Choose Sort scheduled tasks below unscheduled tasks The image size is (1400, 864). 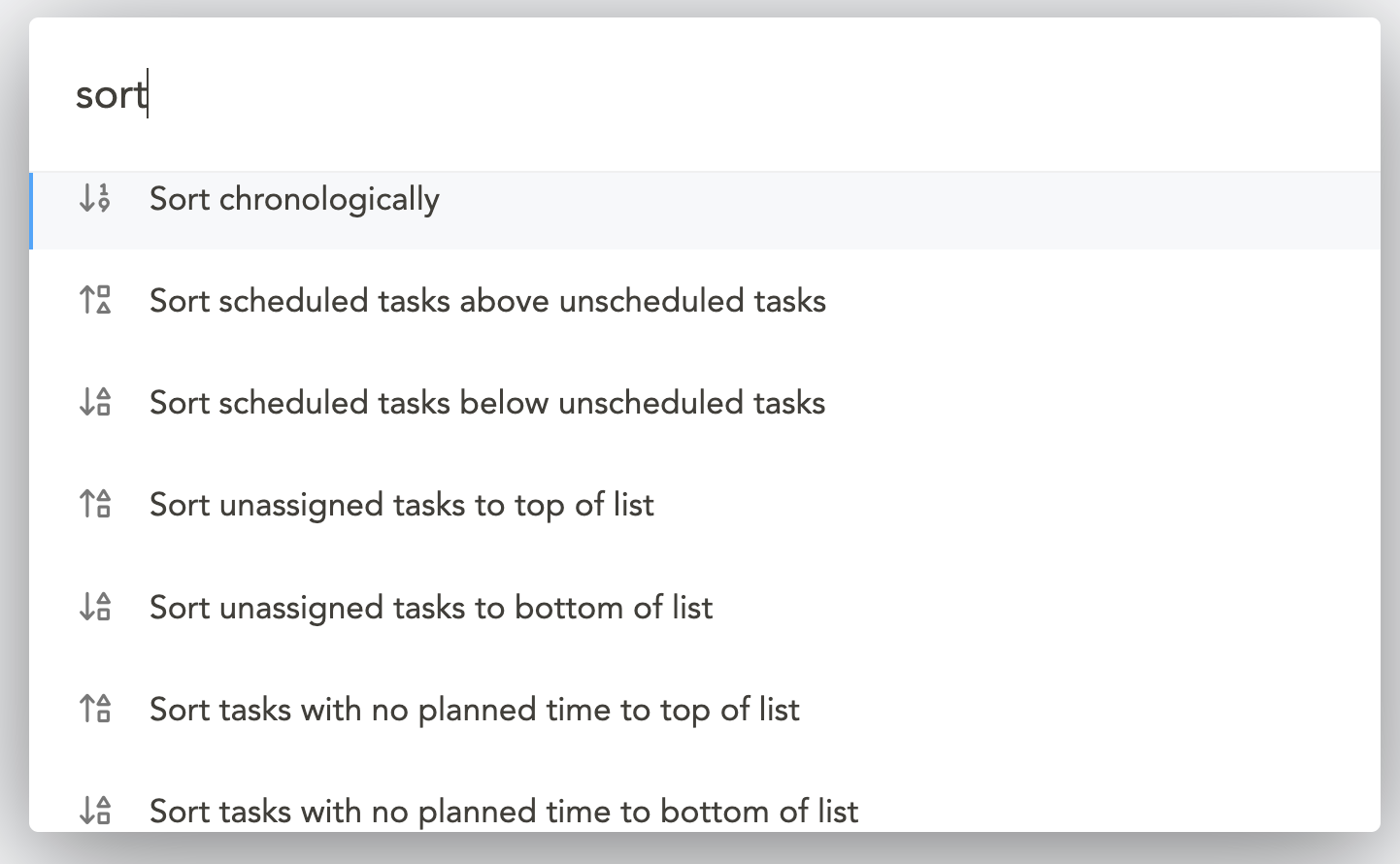click(x=487, y=403)
